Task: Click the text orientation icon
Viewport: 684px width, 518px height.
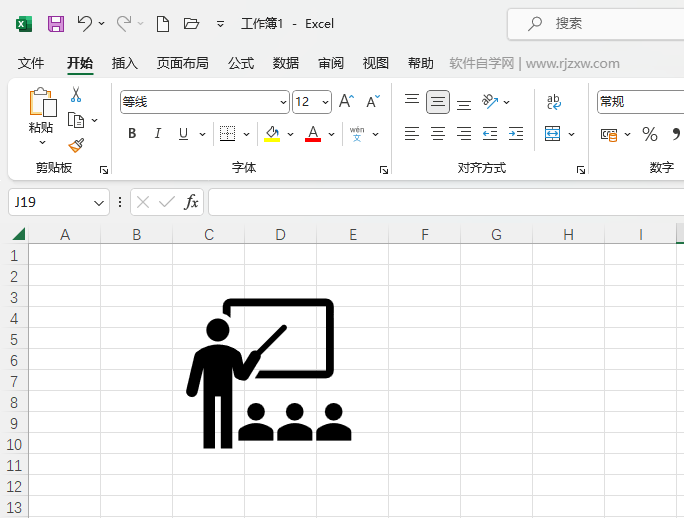Action: [490, 102]
